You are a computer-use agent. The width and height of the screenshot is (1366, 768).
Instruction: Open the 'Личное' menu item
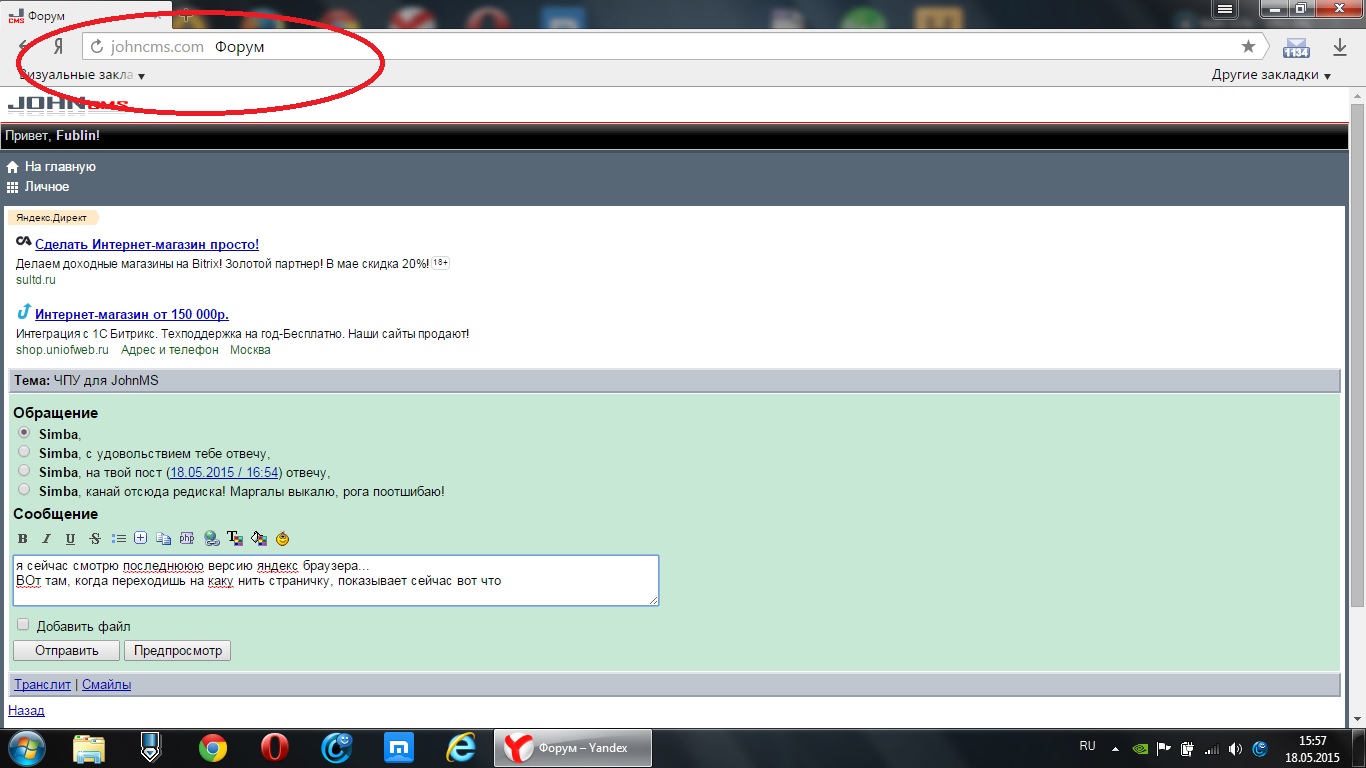point(38,187)
